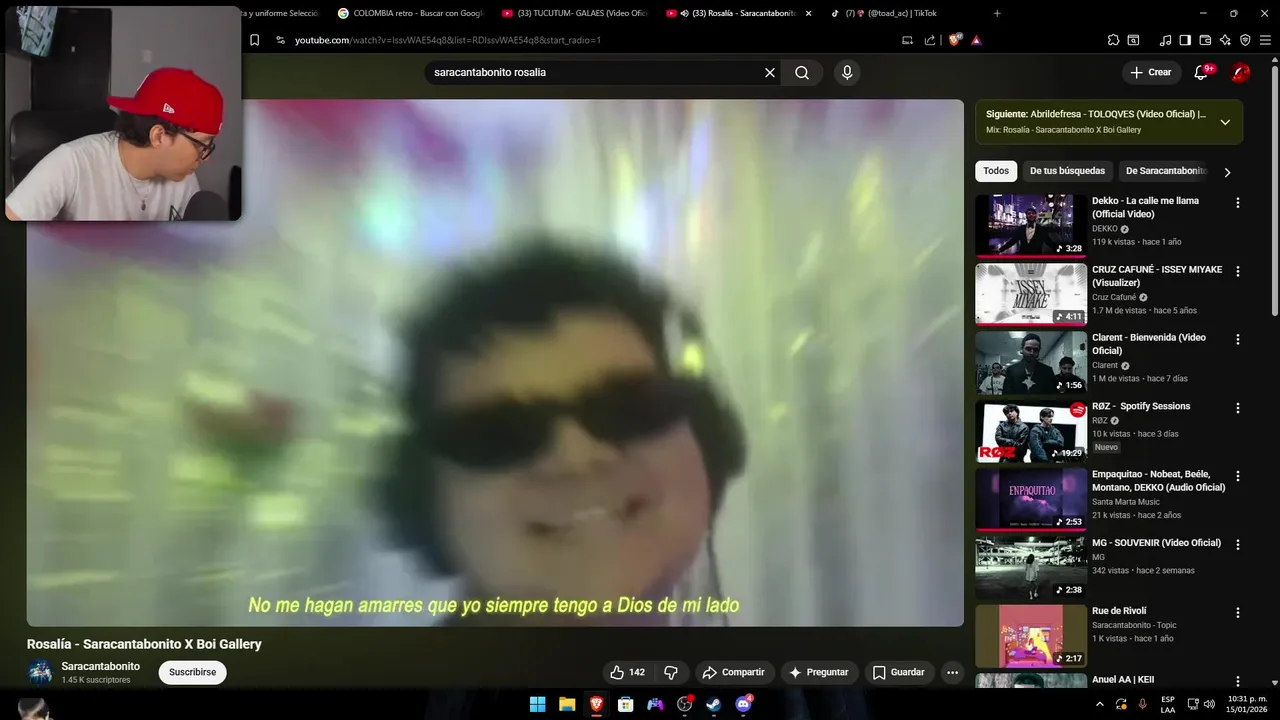Show more filter chips with right arrow

(x=1227, y=172)
